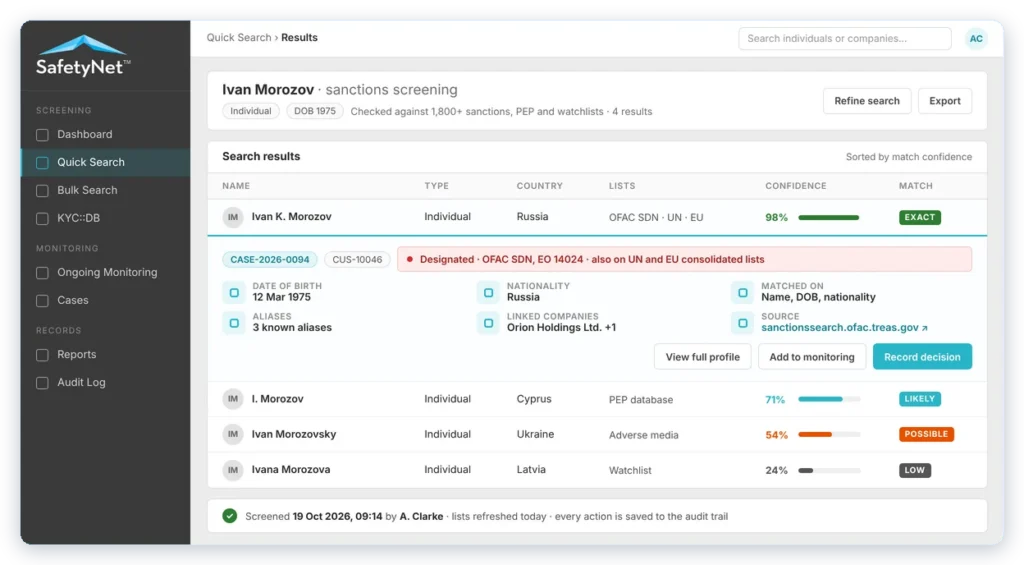This screenshot has width=1024, height=565.
Task: Click the Linked Companies field icon
Action: tap(488, 323)
